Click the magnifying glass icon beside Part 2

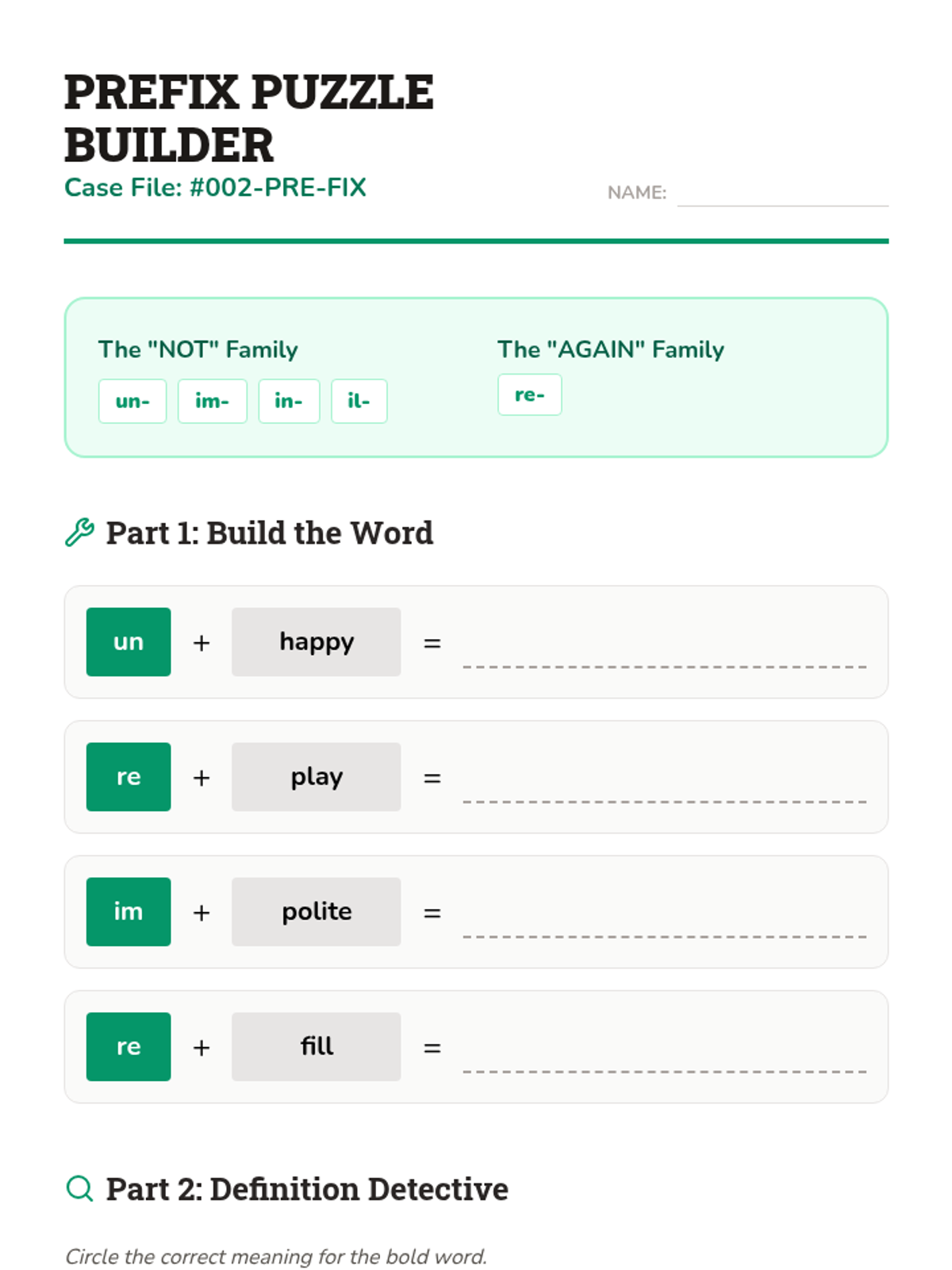tap(79, 1188)
